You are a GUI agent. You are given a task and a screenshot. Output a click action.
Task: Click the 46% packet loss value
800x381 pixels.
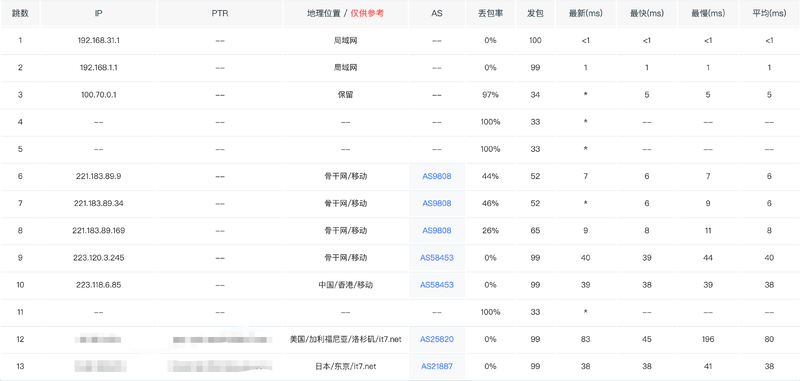click(490, 204)
